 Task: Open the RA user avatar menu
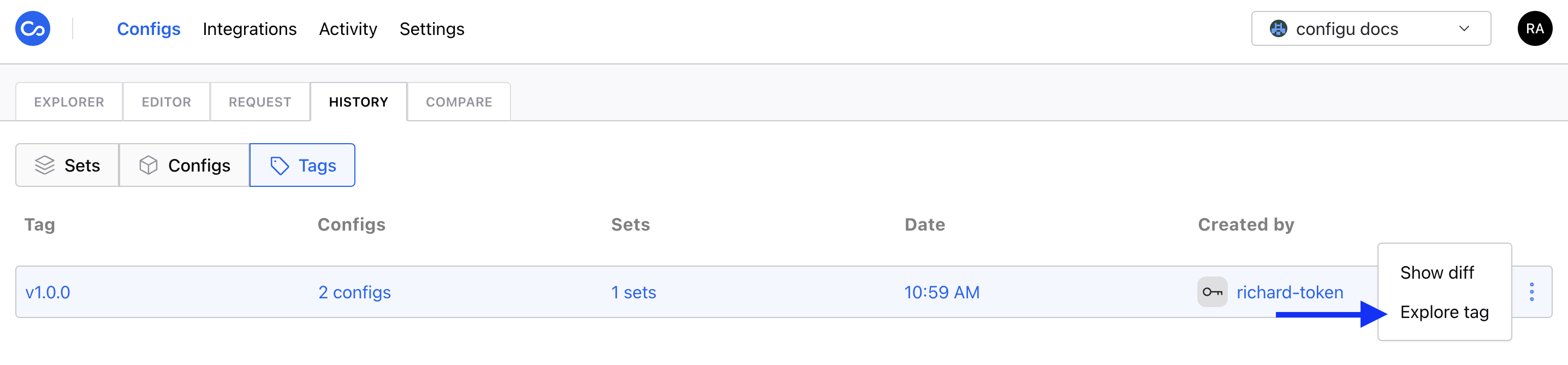coord(1534,28)
